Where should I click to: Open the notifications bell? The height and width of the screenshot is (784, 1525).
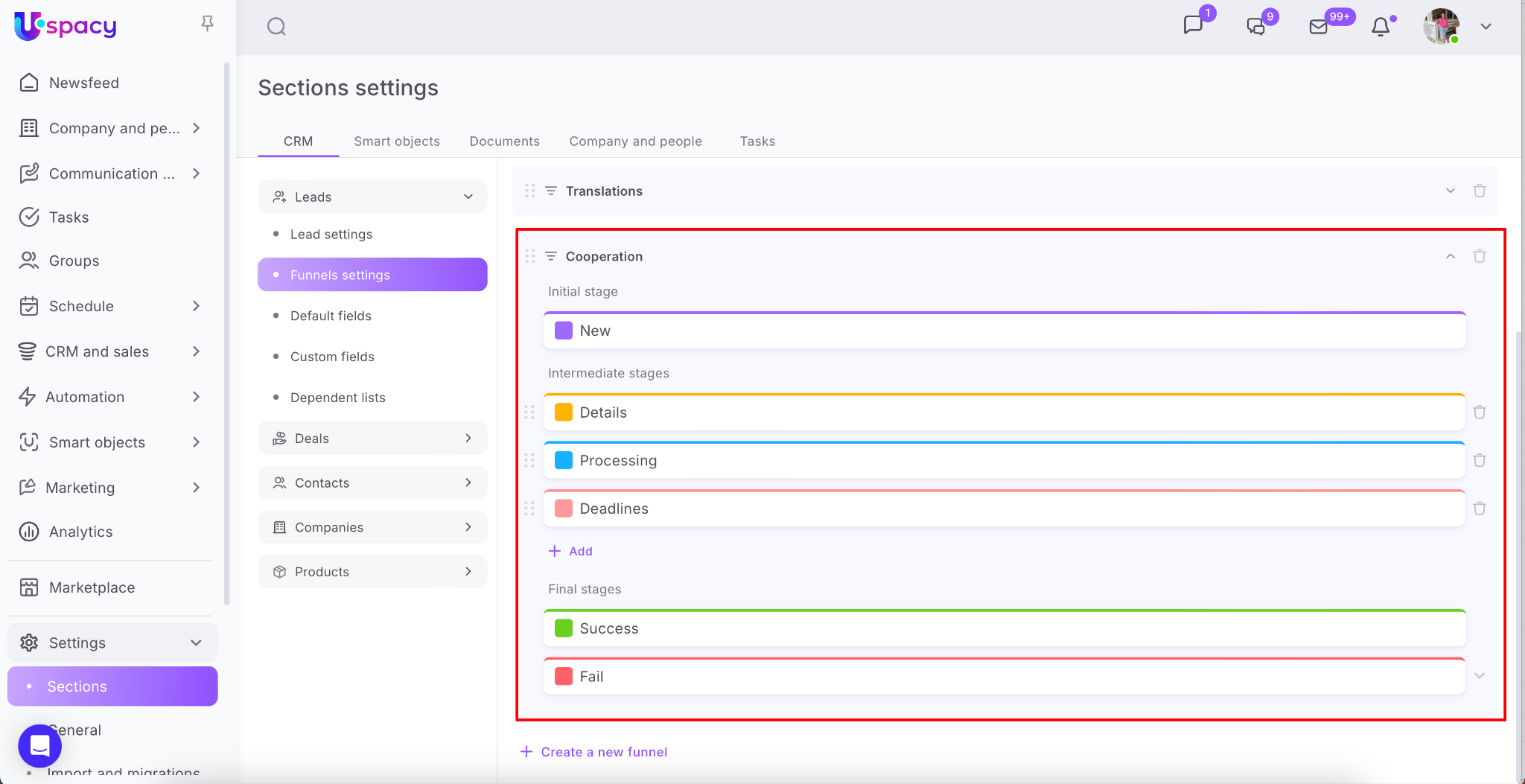1381,27
